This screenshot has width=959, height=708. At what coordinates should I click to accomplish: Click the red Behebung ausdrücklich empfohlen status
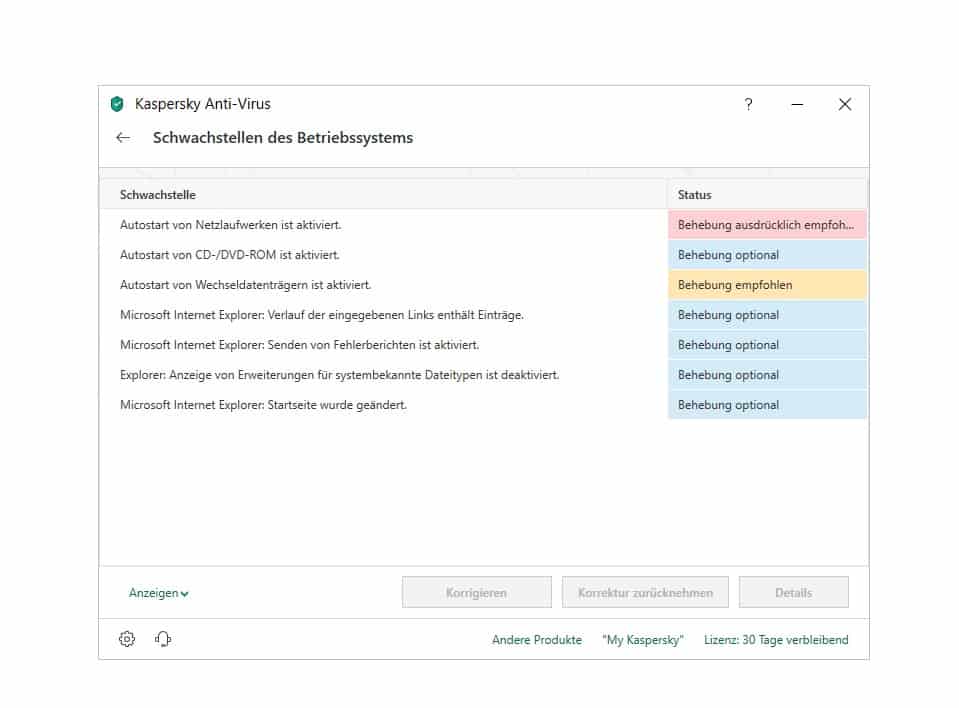click(767, 225)
